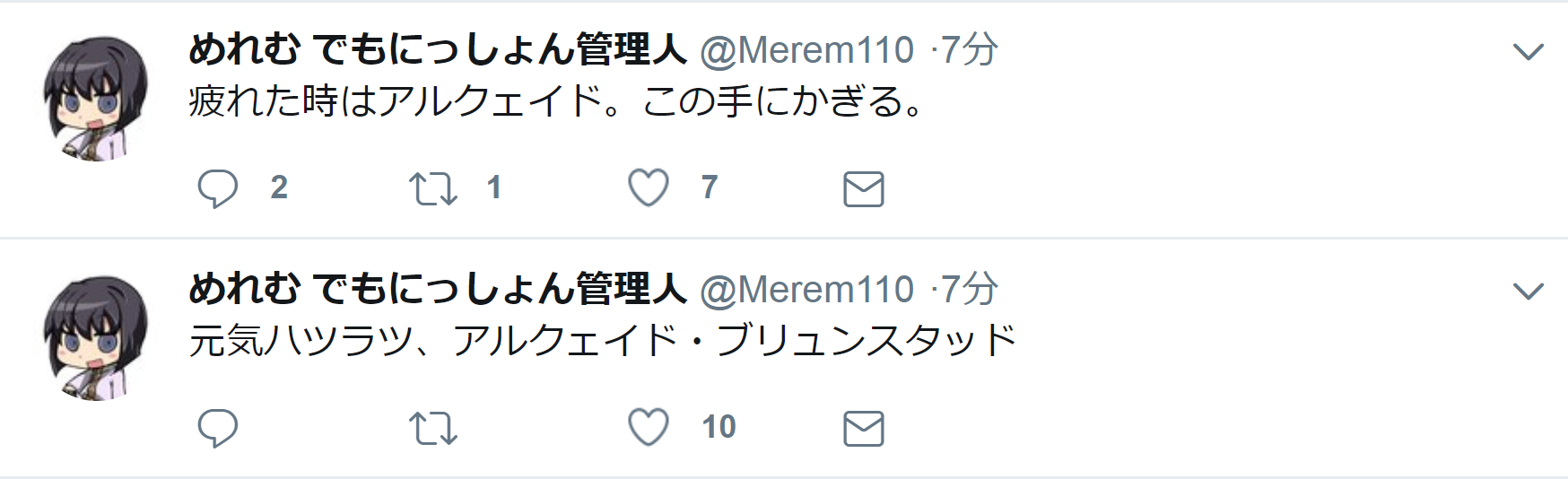Like the 元気ハツラツ tweet

click(649, 428)
